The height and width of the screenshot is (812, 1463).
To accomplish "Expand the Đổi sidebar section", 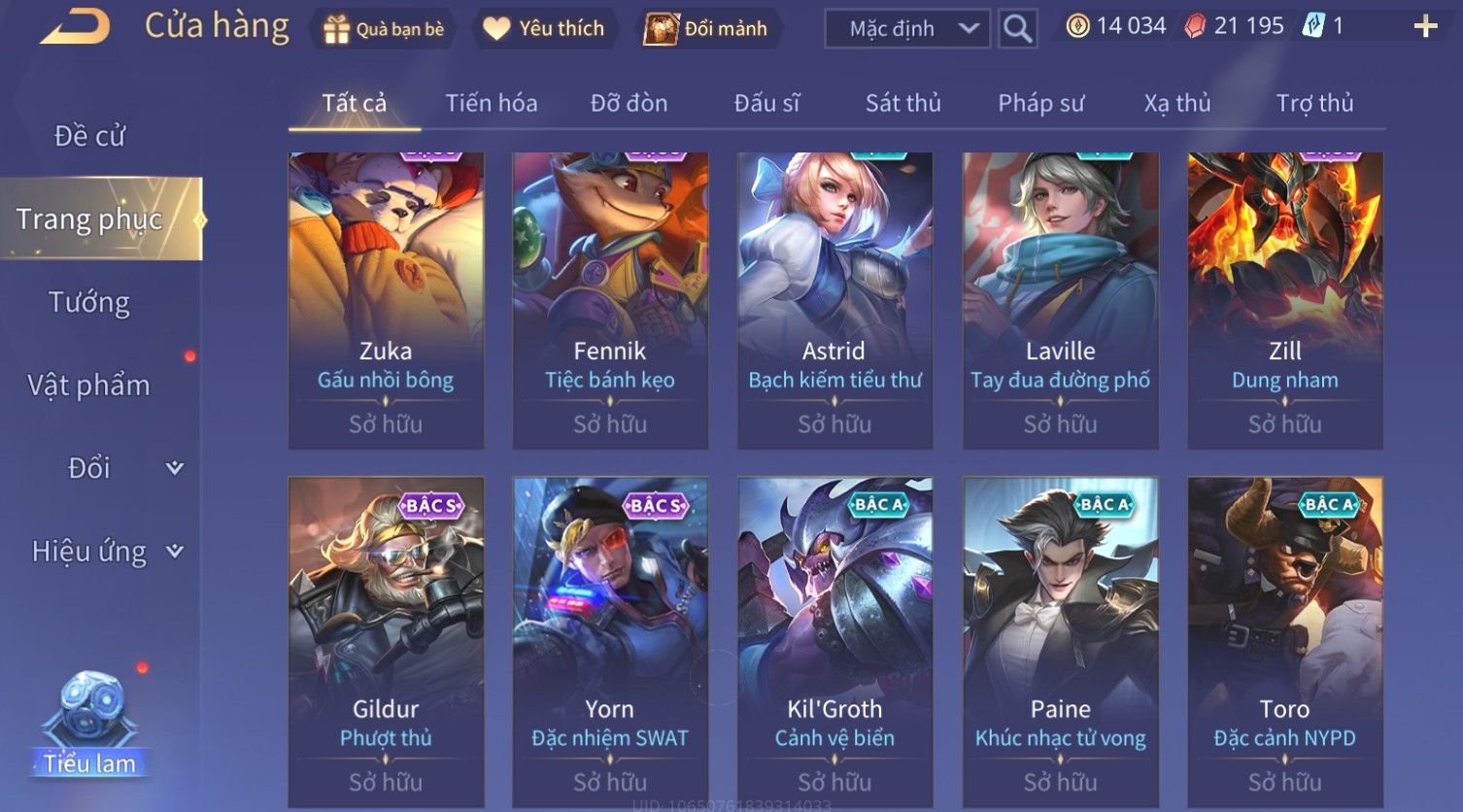I will point(175,468).
